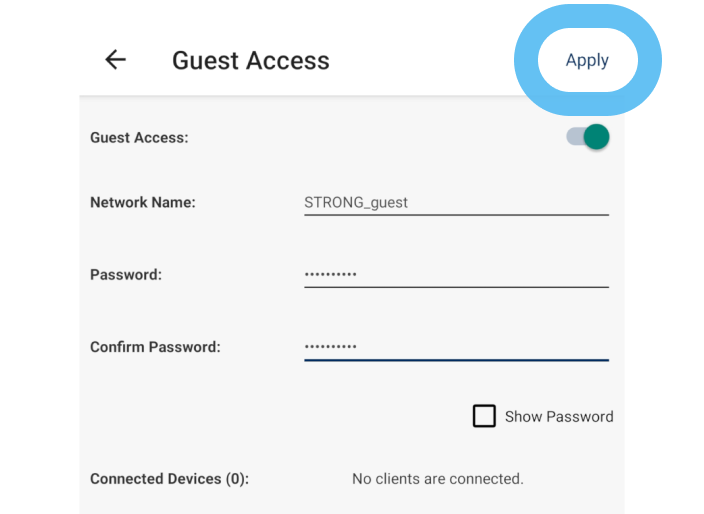Click masked dots in Confirm Password field
The image size is (704, 514).
330,347
